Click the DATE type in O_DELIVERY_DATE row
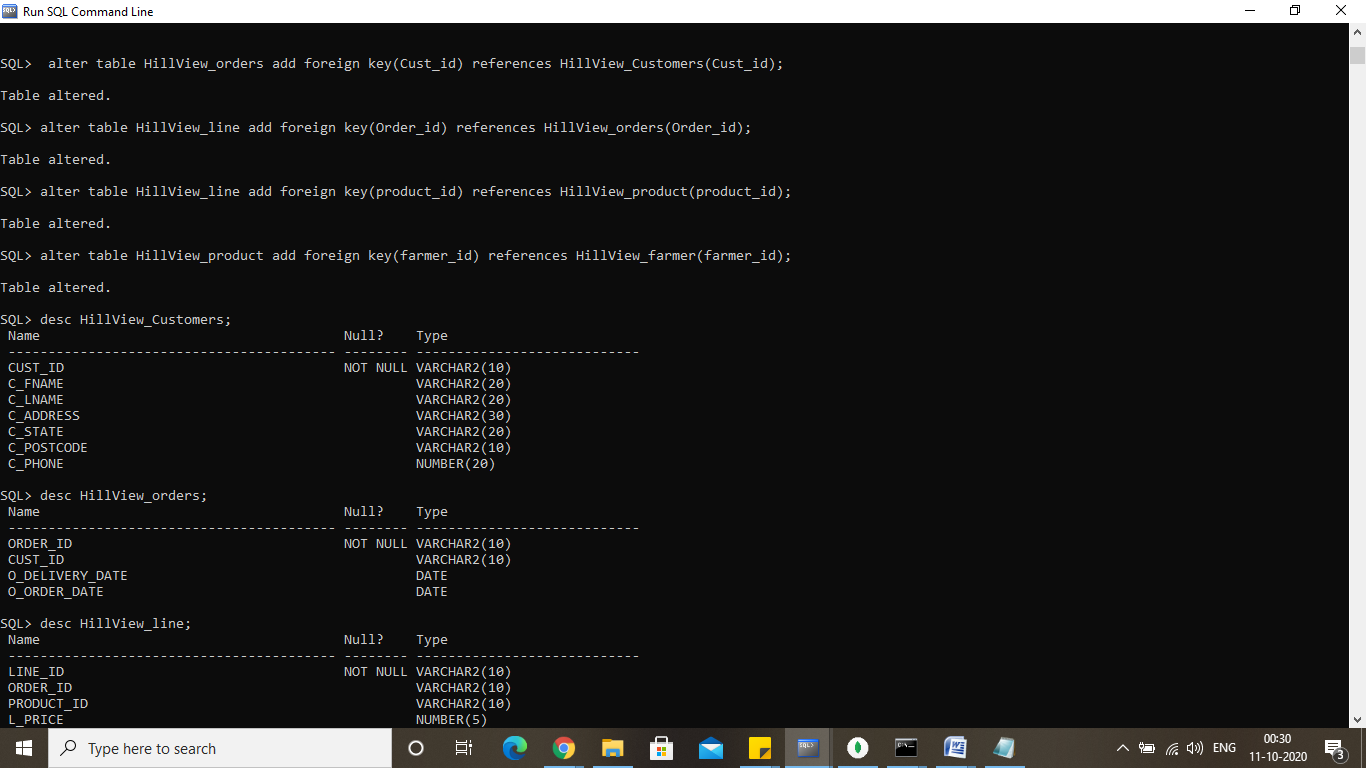1366x768 pixels. point(432,576)
